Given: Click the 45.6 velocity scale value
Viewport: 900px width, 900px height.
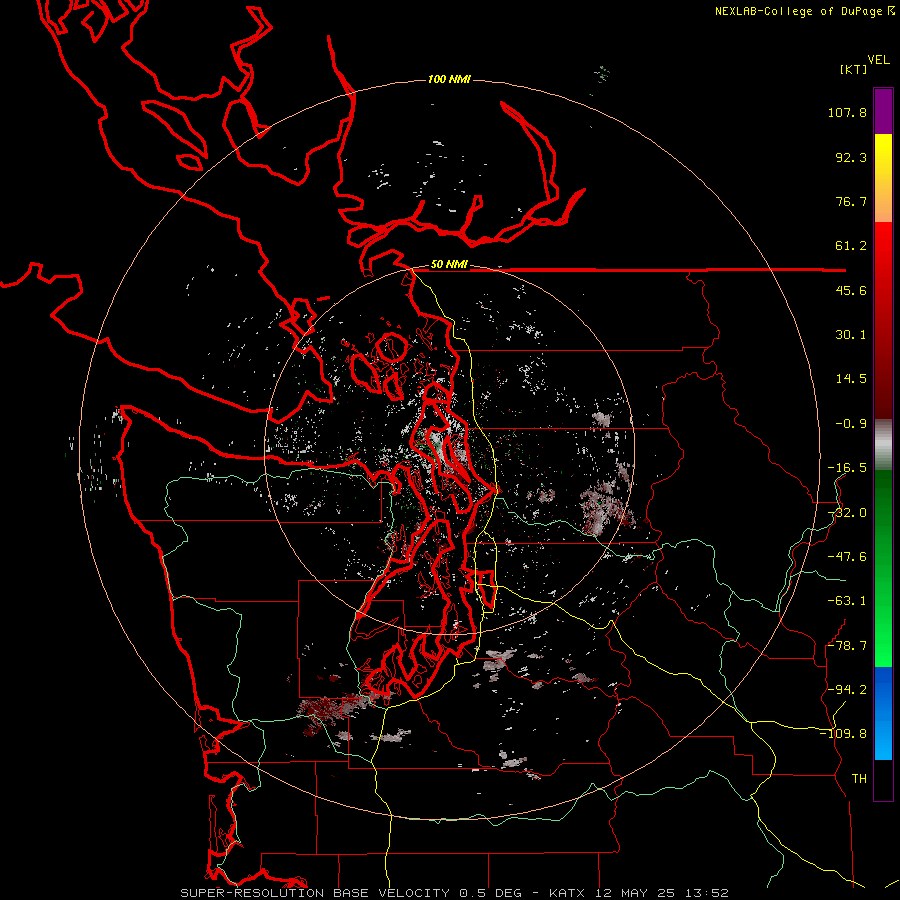Looking at the screenshot, I should point(851,290).
